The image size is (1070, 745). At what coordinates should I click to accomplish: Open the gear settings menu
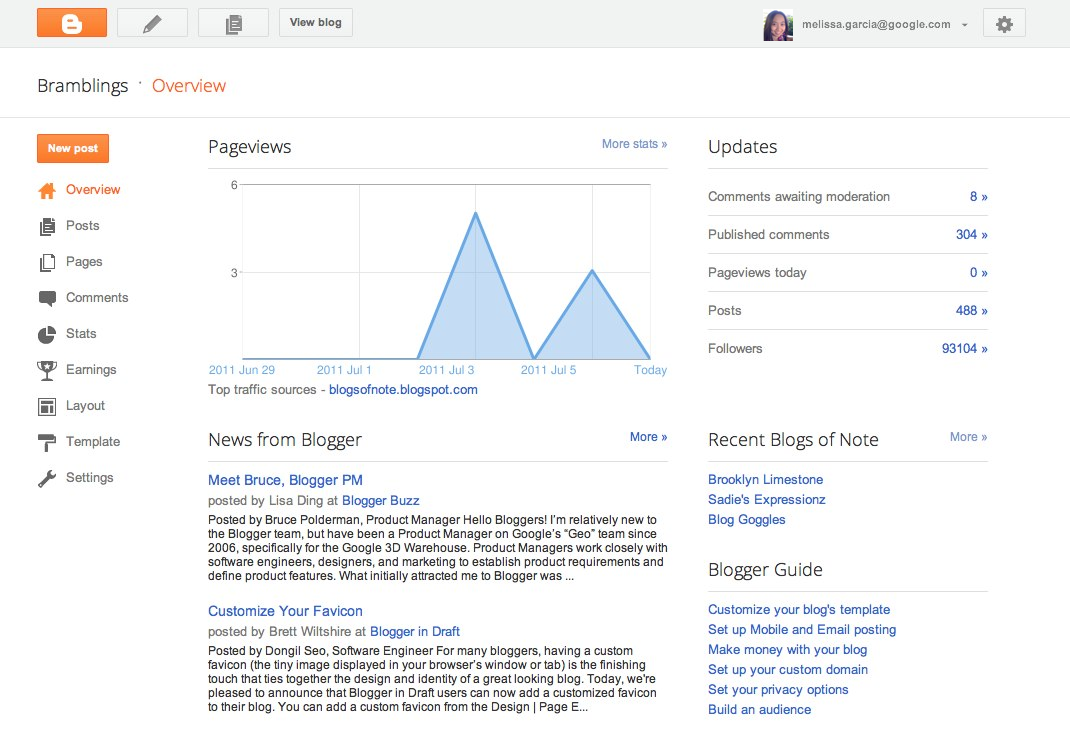pyautogui.click(x=1004, y=24)
